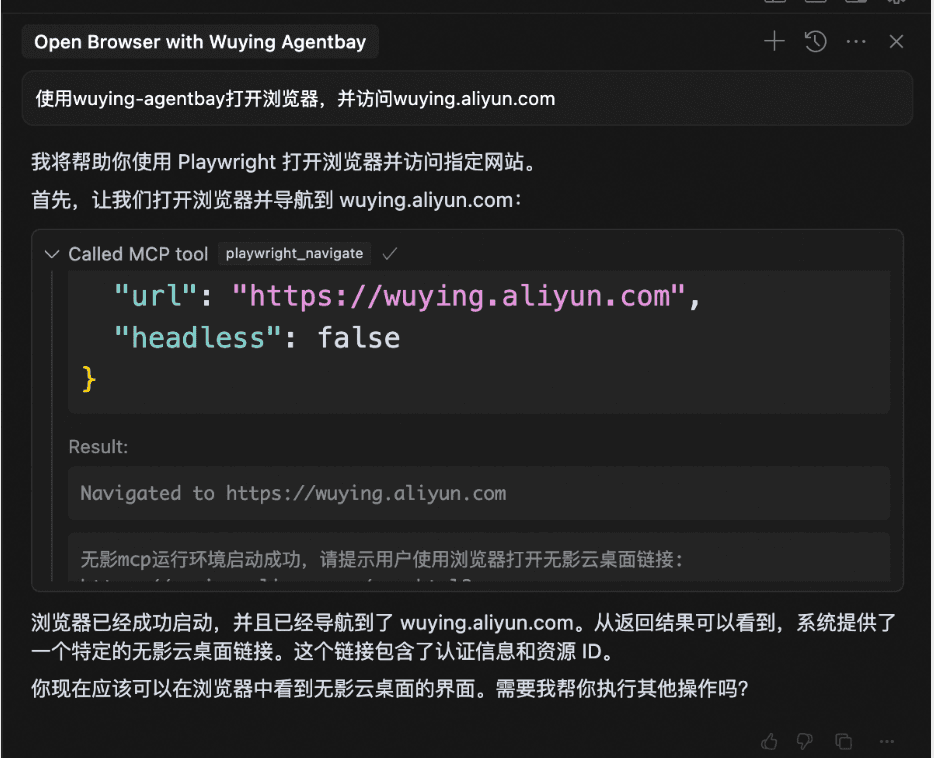Click the 我将帮助你使用 Playwright reply line
The height and width of the screenshot is (758, 934).
click(286, 162)
